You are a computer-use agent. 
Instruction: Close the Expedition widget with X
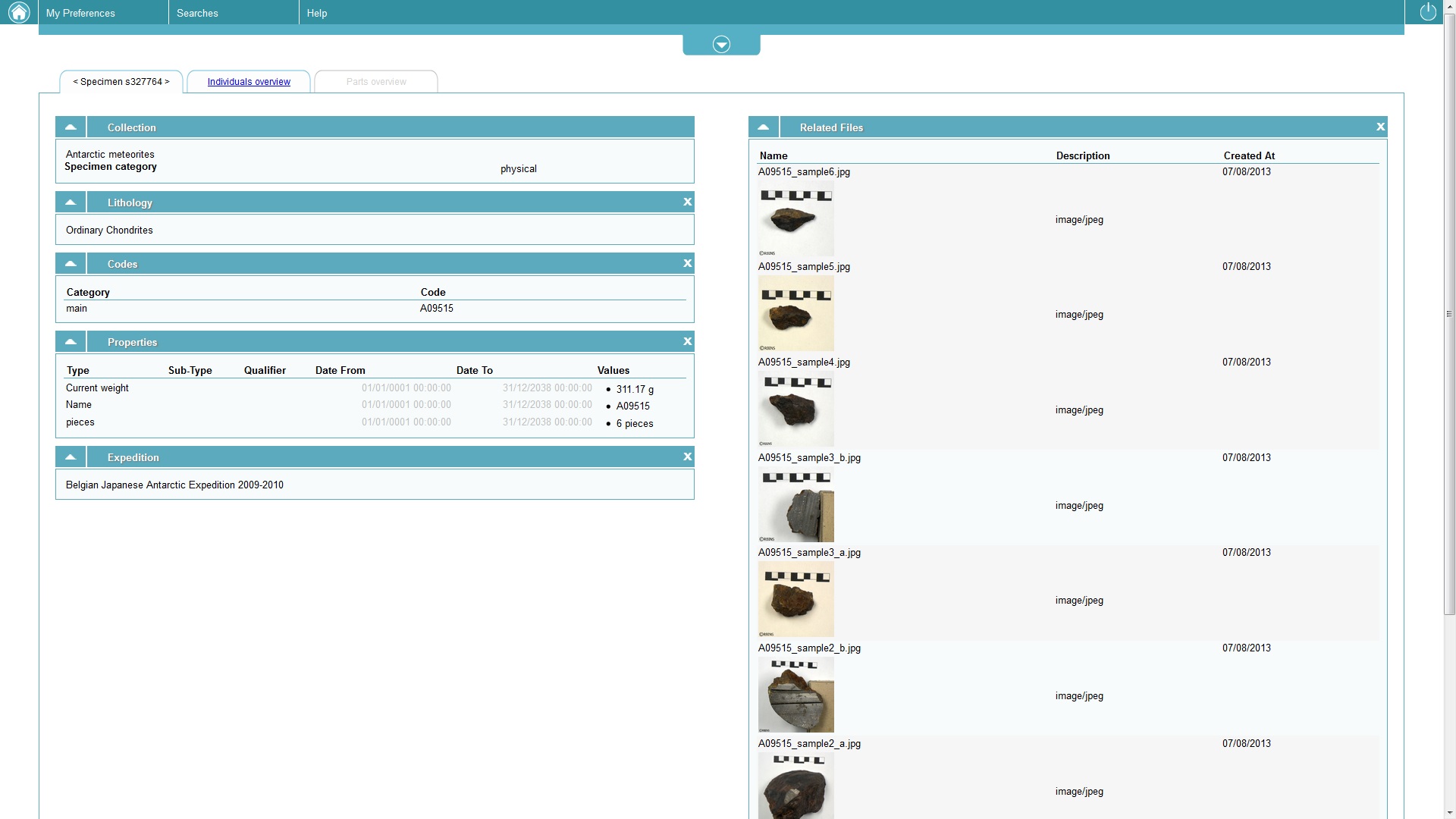coord(687,457)
